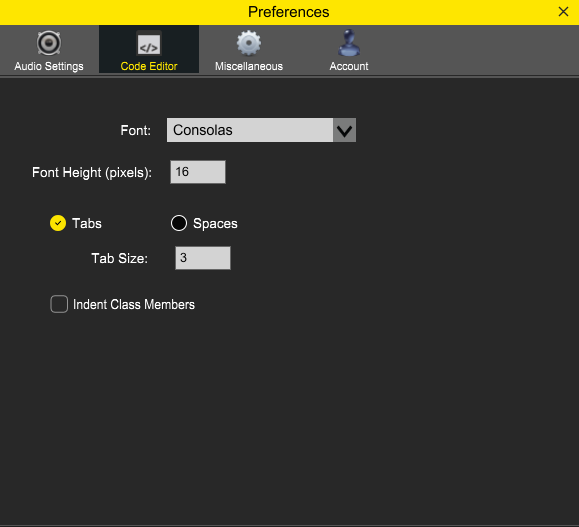The width and height of the screenshot is (579, 527).
Task: Click the Preferences title bar
Action: coord(290,12)
